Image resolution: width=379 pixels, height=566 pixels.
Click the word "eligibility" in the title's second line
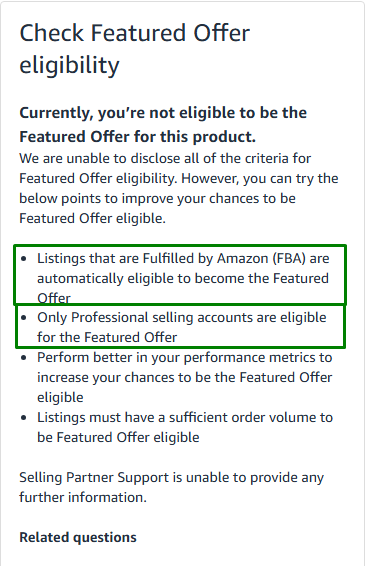tap(69, 66)
